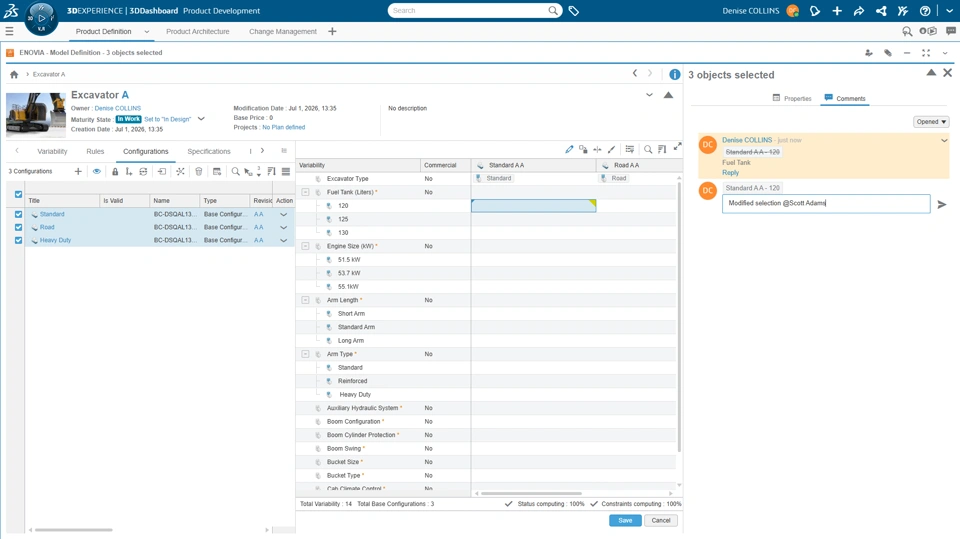Click the Save button
This screenshot has width=960, height=539.
[625, 521]
